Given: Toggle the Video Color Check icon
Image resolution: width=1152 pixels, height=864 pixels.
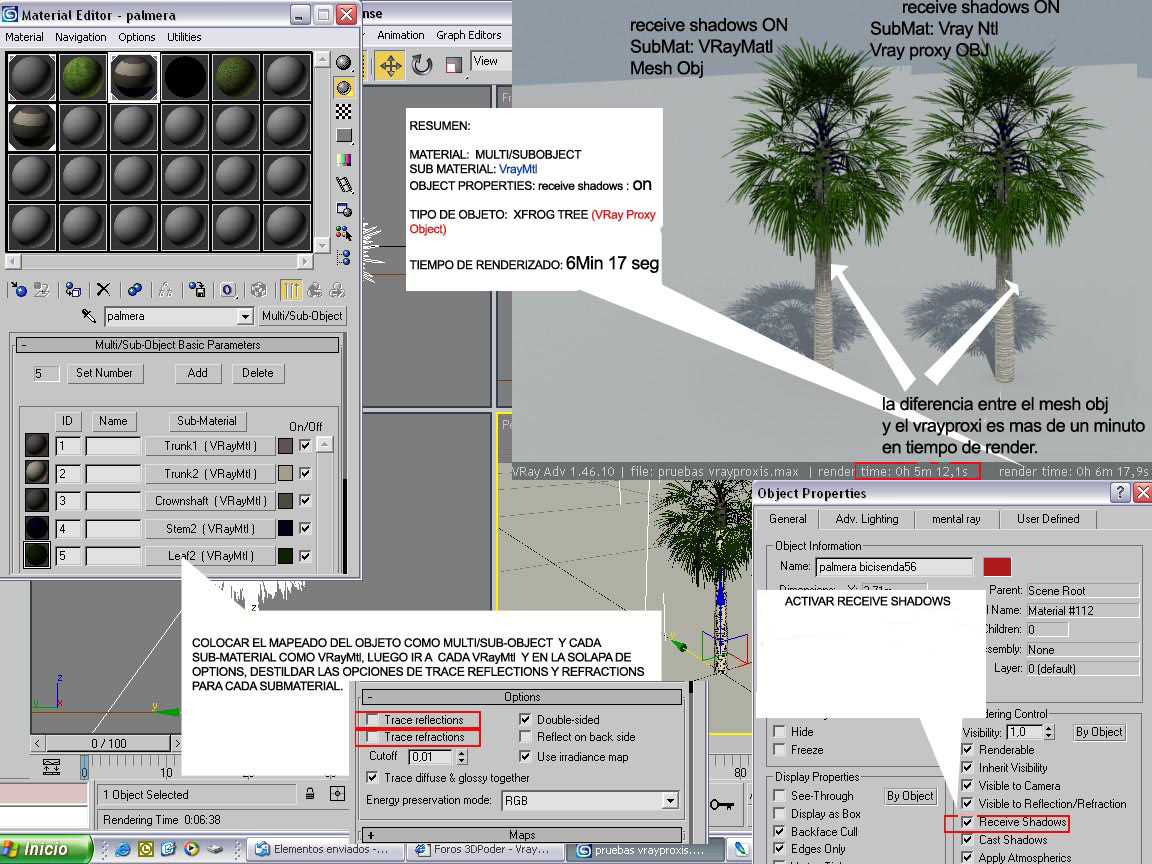Looking at the screenshot, I should (343, 160).
